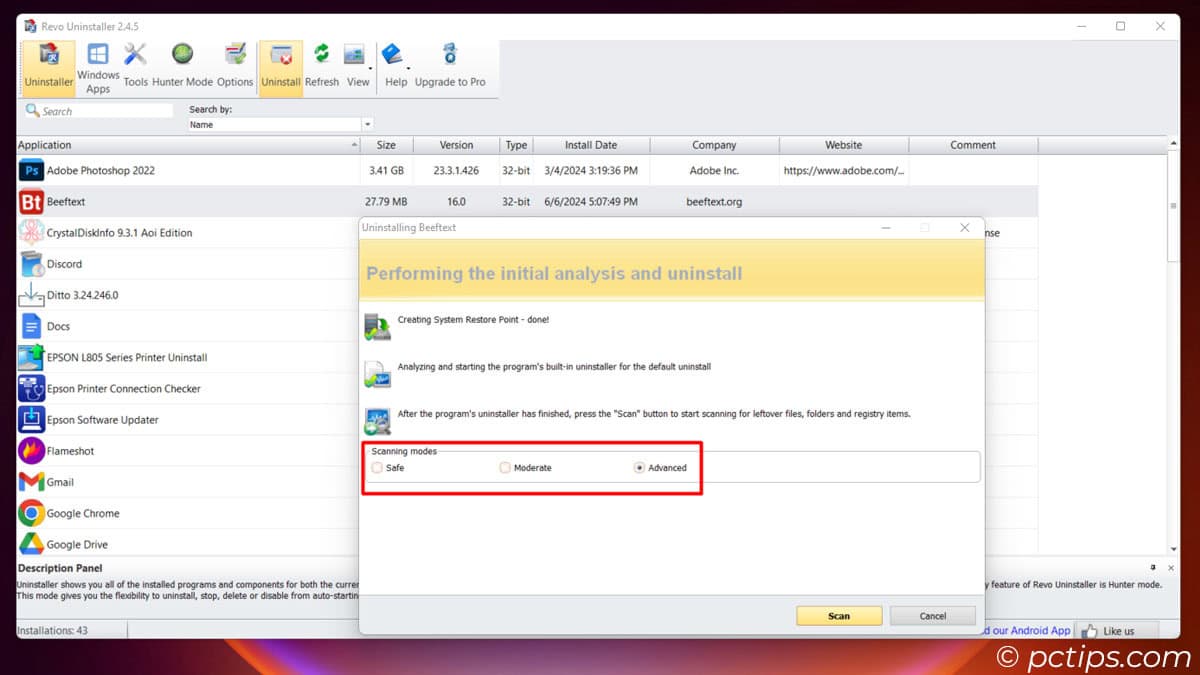Click the Scan button
Screen dimensions: 1200x675
pyautogui.click(x=839, y=615)
